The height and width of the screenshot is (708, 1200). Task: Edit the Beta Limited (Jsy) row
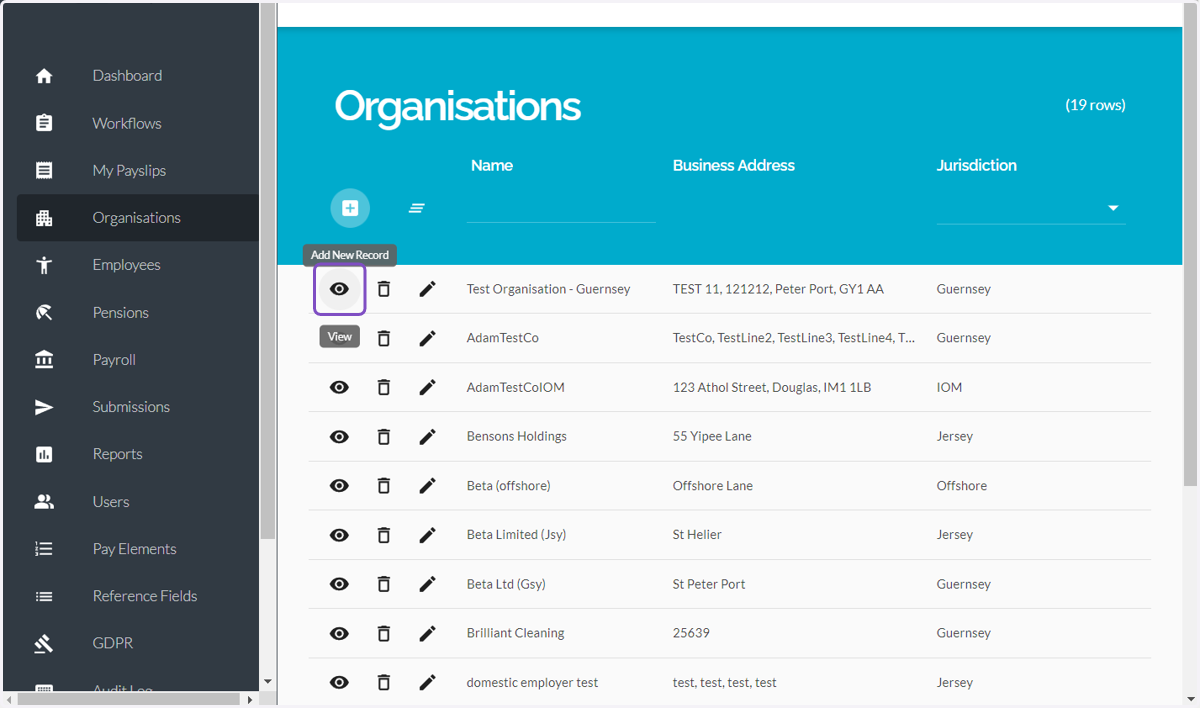pos(428,535)
